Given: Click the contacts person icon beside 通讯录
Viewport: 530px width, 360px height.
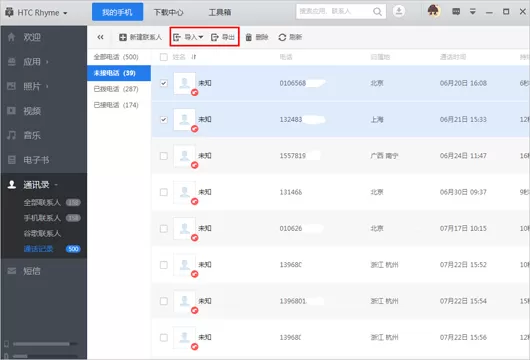Looking at the screenshot, I should tap(11, 185).
